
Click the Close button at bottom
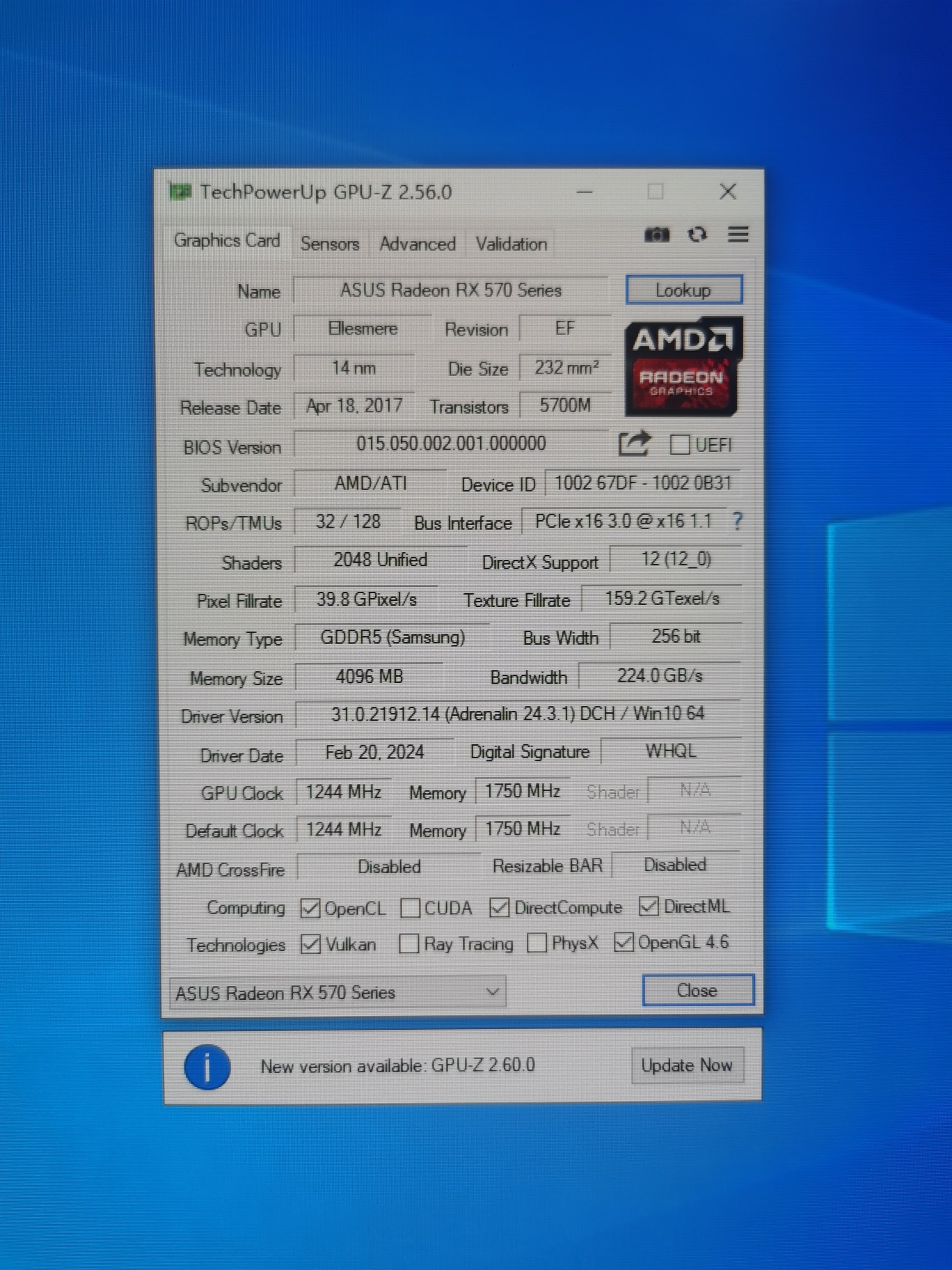pyautogui.click(x=697, y=990)
